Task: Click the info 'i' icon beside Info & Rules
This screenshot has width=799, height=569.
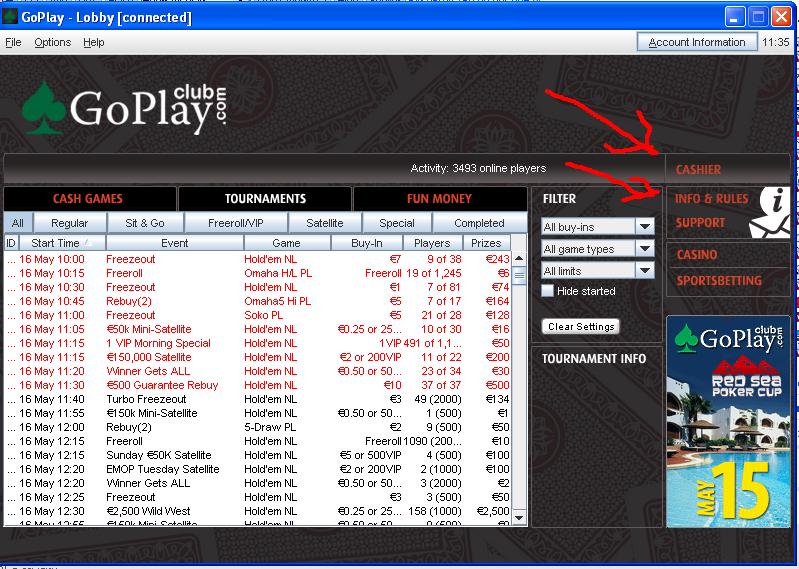Action: (775, 200)
